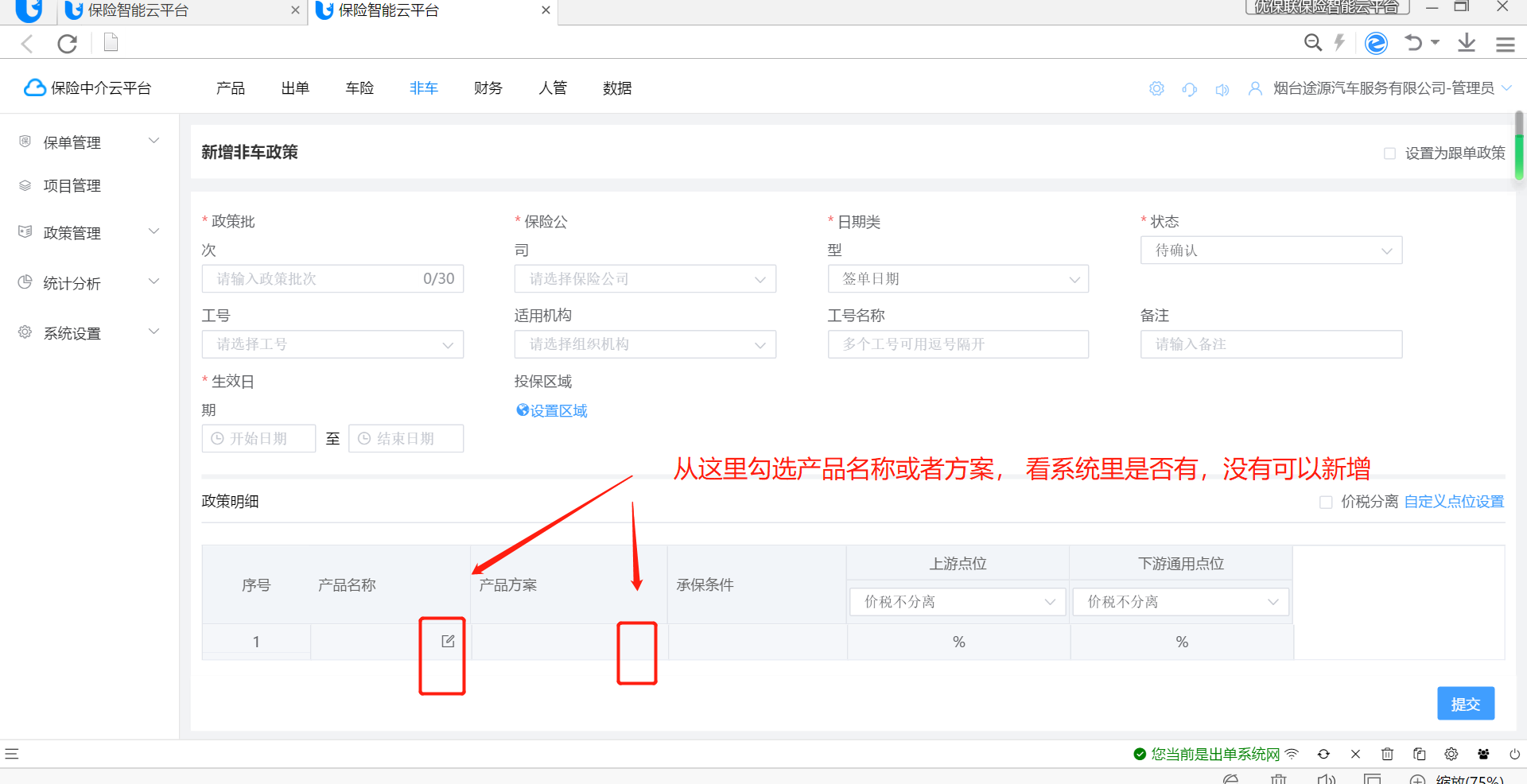
Task: Click the customer service headset icon
Action: click(1190, 89)
